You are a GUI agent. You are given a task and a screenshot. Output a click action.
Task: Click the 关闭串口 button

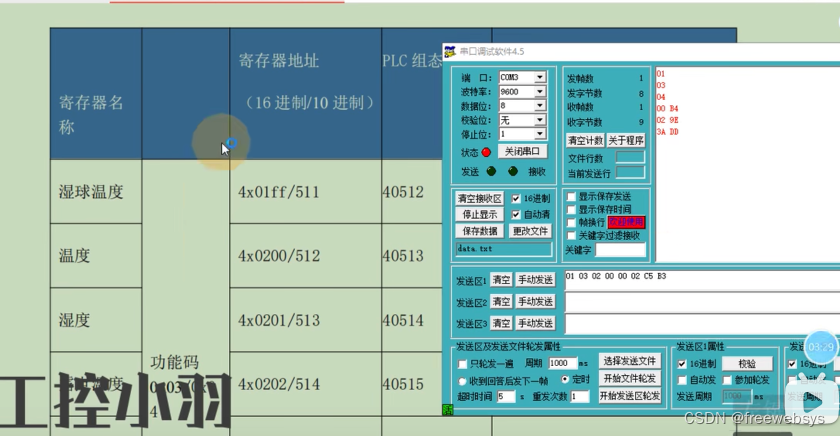(522, 152)
